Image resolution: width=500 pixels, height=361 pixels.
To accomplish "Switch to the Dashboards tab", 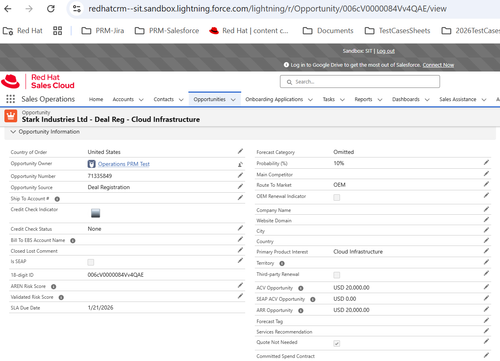I will [406, 99].
